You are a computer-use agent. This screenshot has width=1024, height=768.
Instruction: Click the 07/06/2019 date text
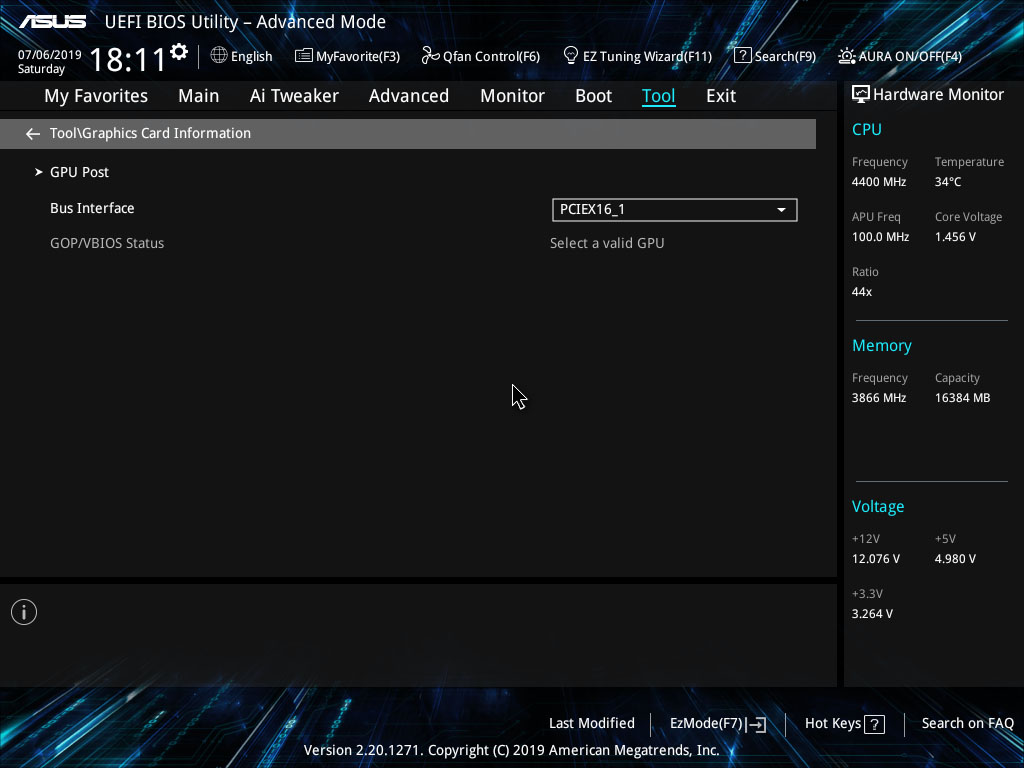coord(50,55)
